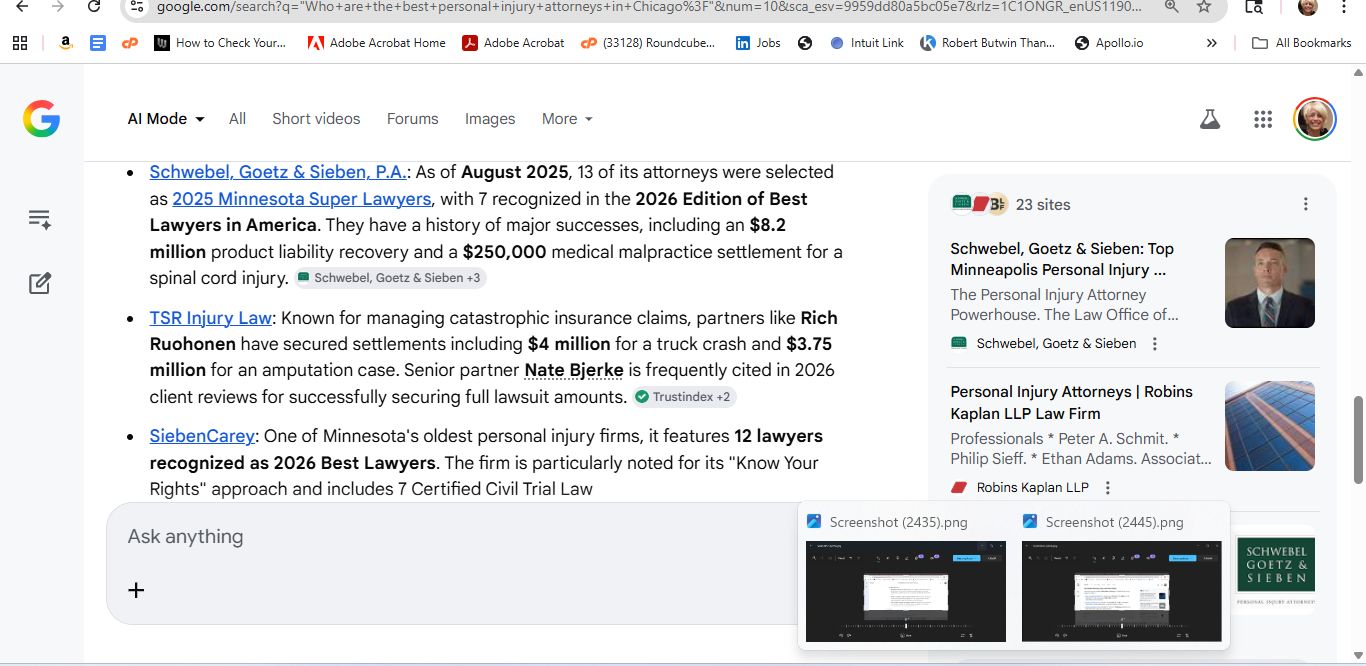This screenshot has width=1366, height=666.
Task: Open the Google Docs bookmark icon
Action: (97, 43)
